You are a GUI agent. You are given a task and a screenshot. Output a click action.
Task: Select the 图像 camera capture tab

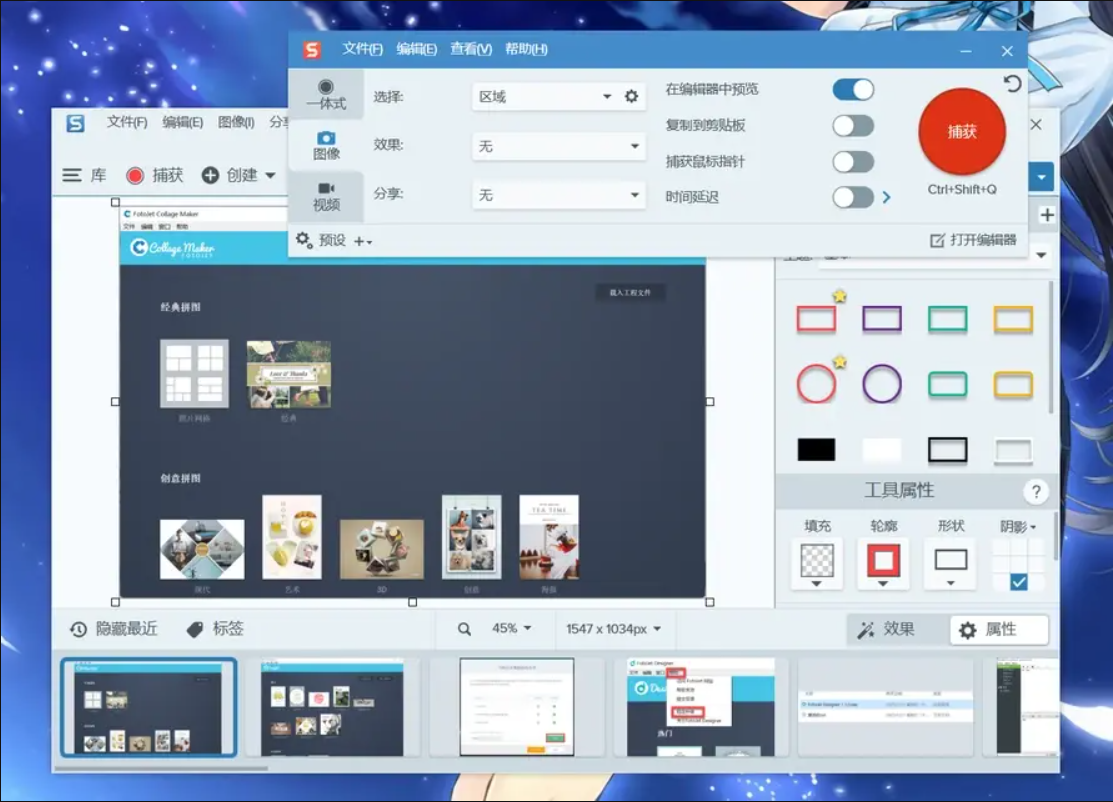326,145
